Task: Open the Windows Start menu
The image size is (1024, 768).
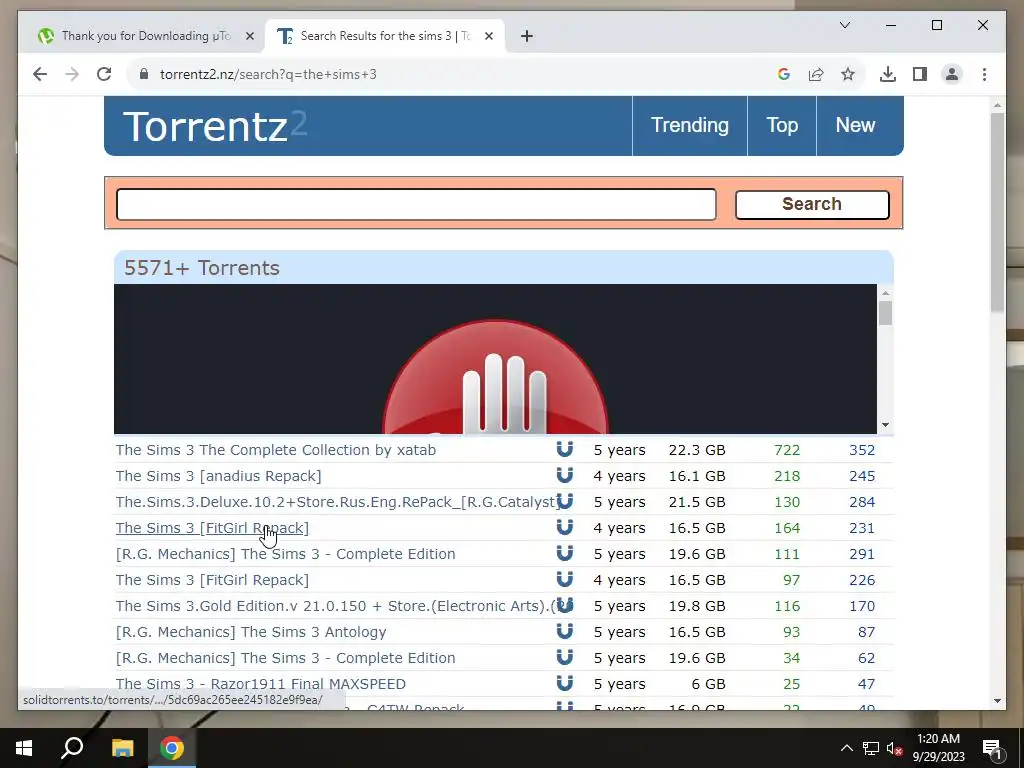Action: point(24,748)
